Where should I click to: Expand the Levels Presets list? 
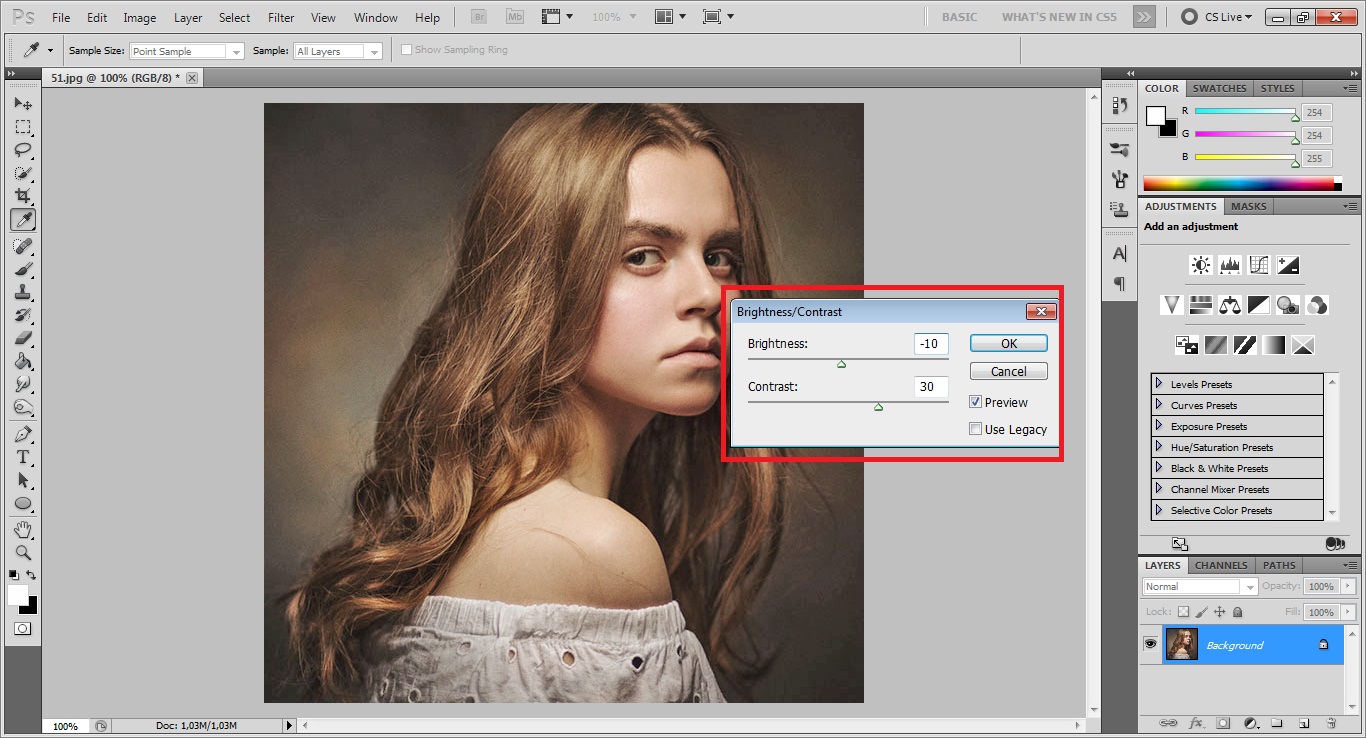click(1159, 384)
